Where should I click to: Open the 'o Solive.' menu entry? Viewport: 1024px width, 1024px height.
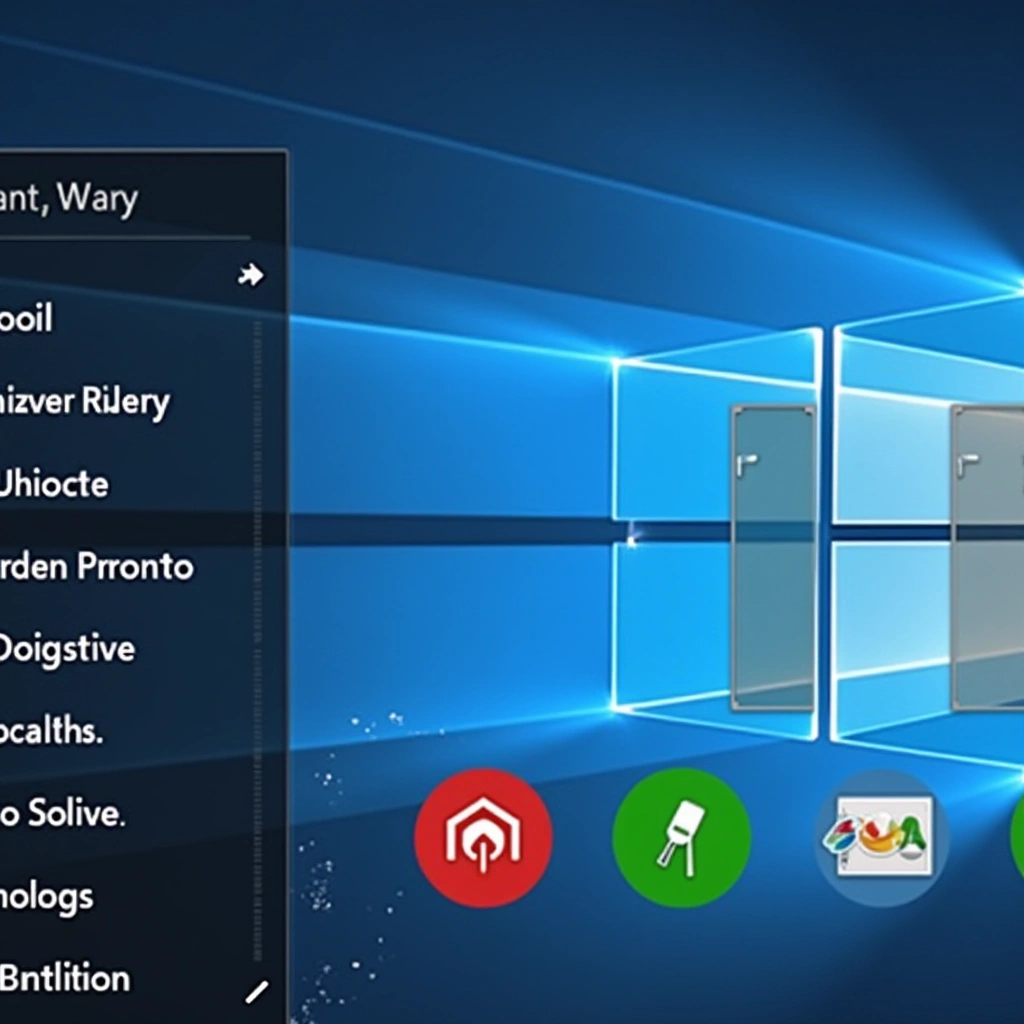63,814
